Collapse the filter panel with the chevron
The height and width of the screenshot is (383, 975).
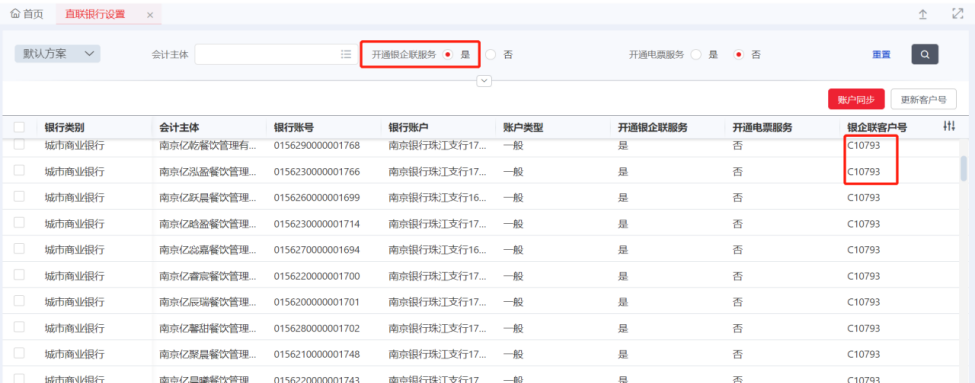coord(484,81)
